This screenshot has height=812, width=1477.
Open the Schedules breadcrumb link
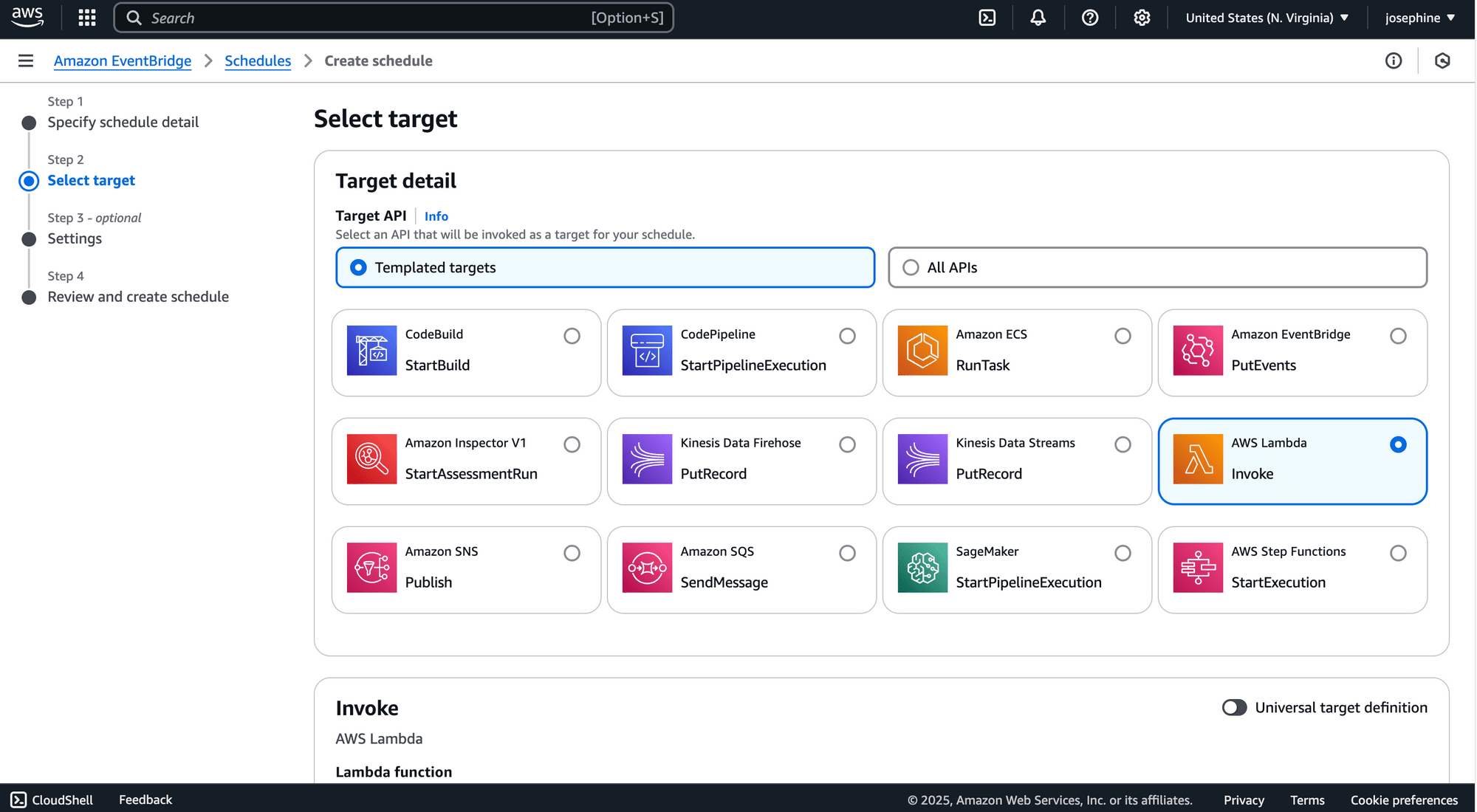pyautogui.click(x=258, y=61)
